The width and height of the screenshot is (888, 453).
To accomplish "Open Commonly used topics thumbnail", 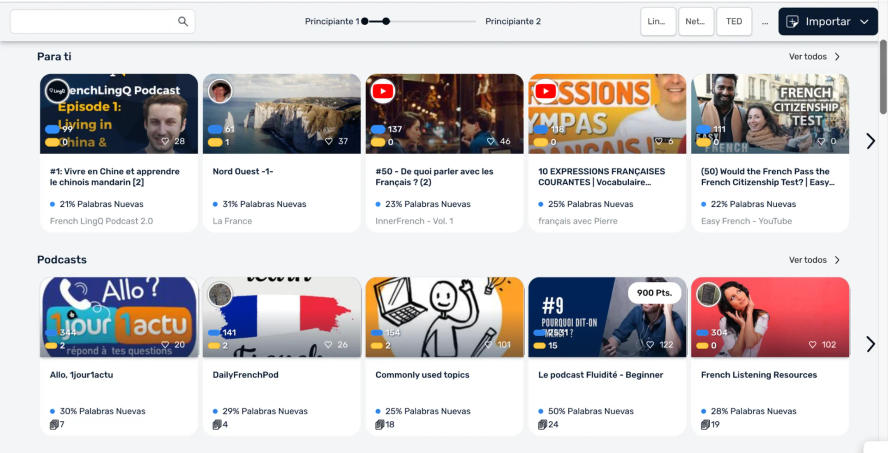I will (445, 317).
